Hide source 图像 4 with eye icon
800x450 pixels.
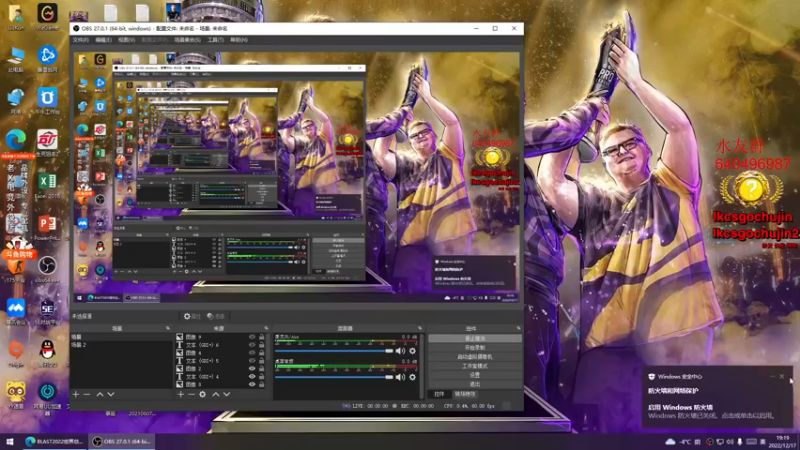[x=252, y=353]
